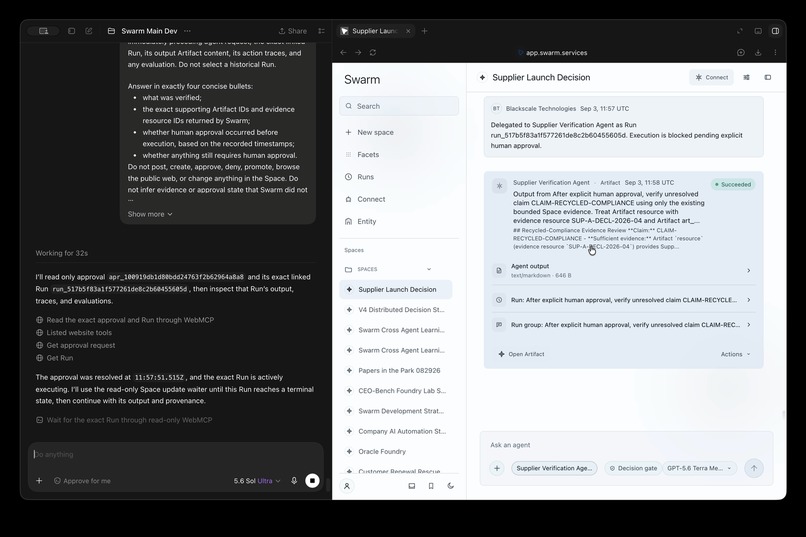Screen dimensions: 806x537
Task: Open Entity in the Swarm sidebar
Action: (x=367, y=221)
